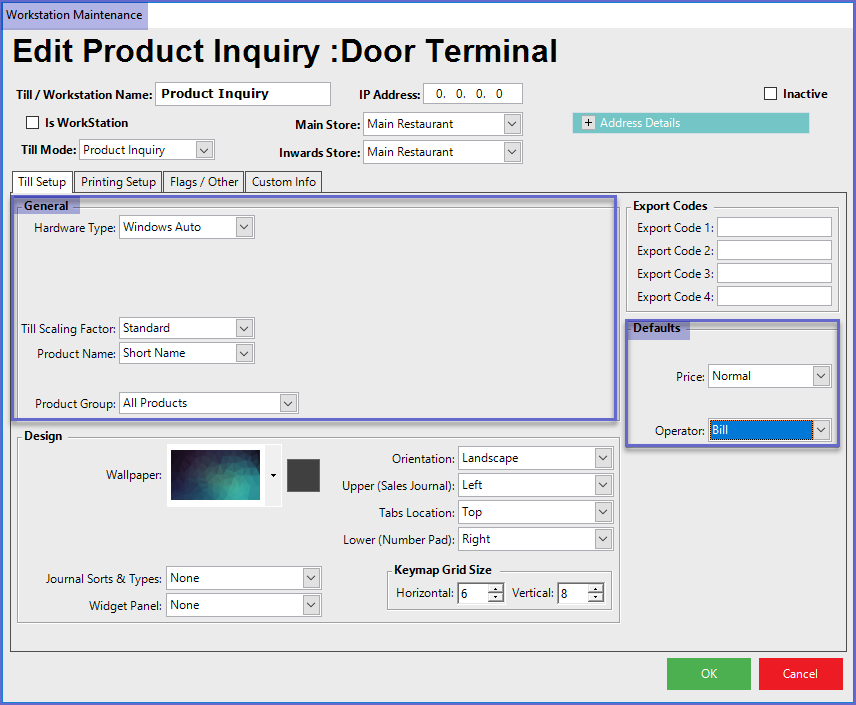Expand the Address Details plus icon
Viewport: 856px width, 705px height.
(588, 123)
